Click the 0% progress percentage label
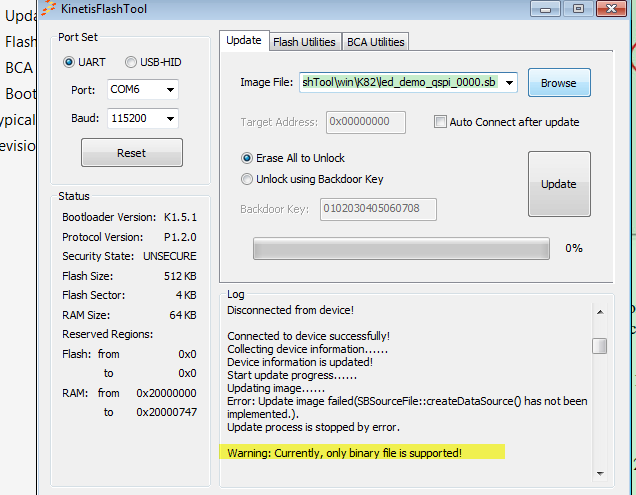 click(574, 248)
